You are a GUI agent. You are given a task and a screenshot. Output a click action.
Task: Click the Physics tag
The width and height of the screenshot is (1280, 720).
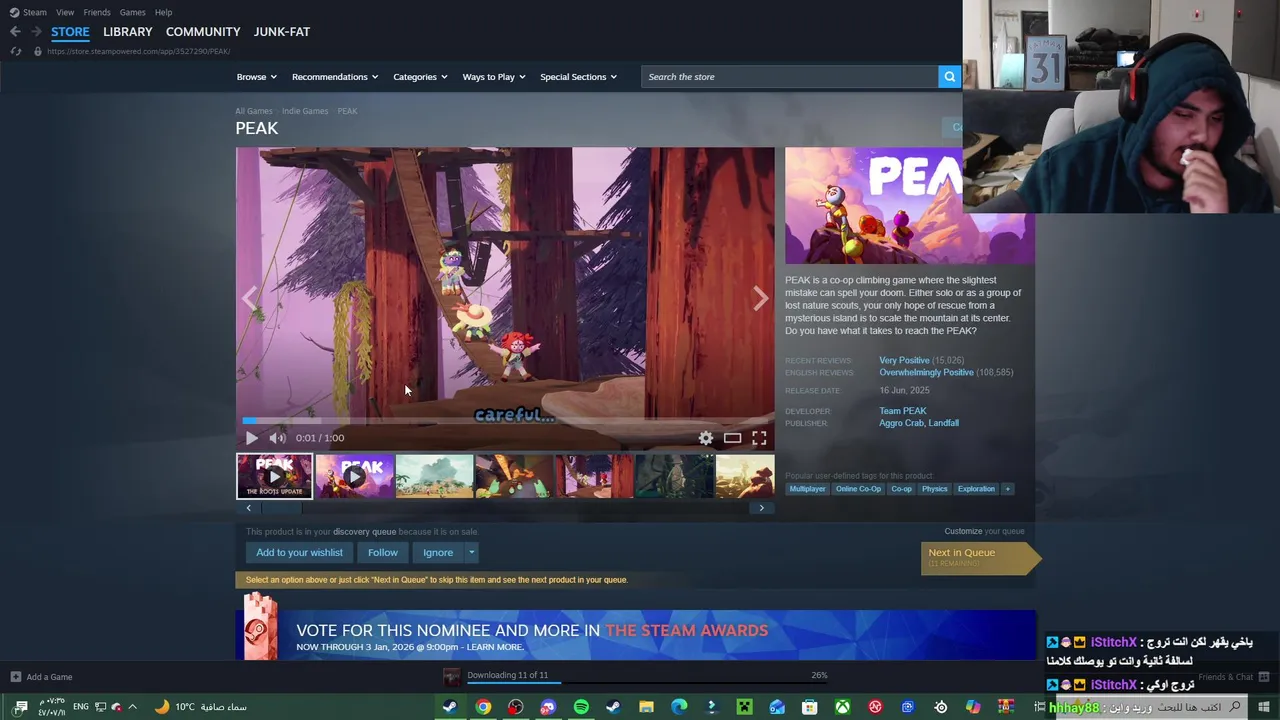click(935, 489)
